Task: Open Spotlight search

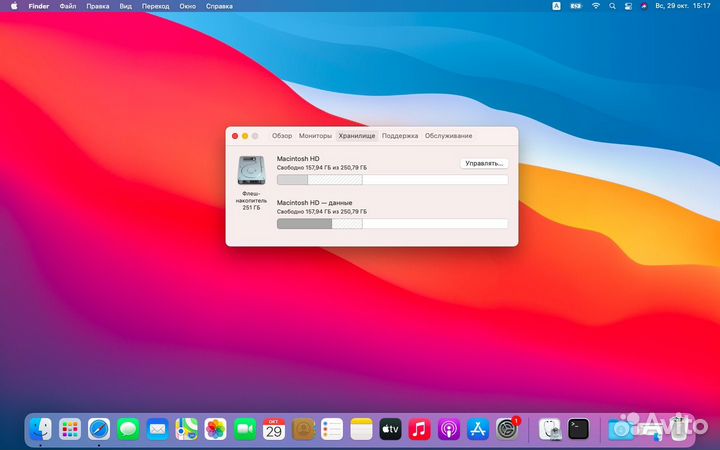Action: [x=612, y=6]
